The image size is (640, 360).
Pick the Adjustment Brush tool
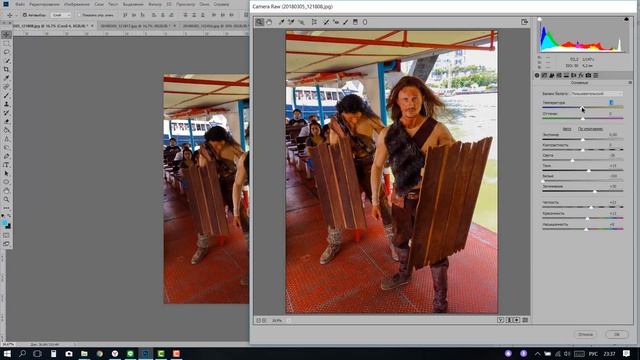(x=345, y=22)
